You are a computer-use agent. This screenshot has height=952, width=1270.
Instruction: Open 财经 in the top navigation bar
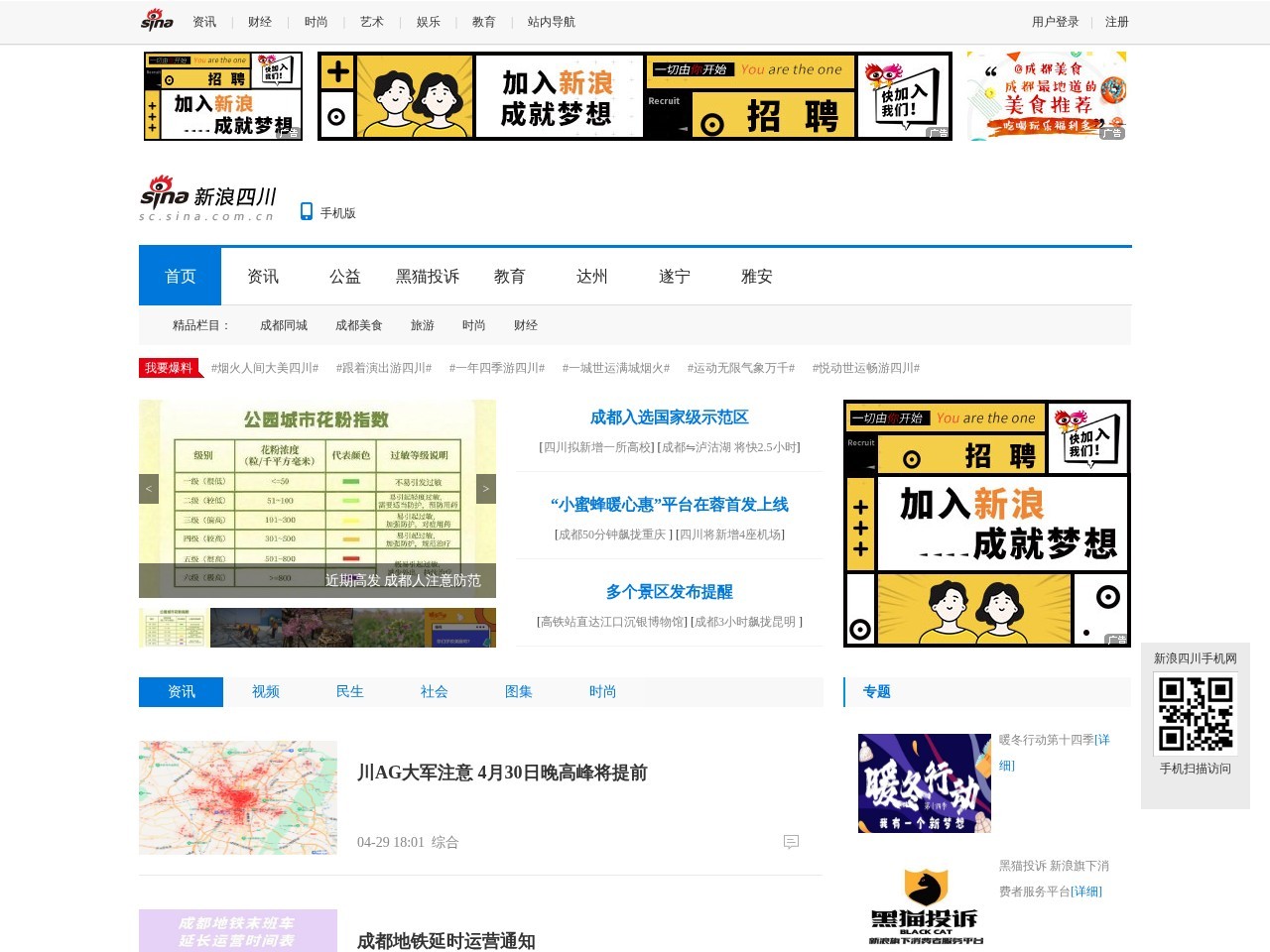(x=260, y=22)
